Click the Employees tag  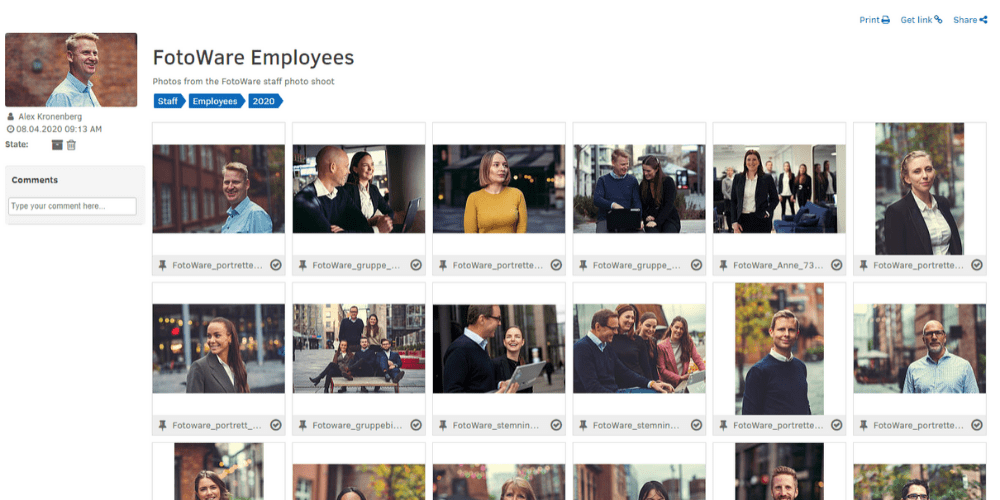pos(216,101)
